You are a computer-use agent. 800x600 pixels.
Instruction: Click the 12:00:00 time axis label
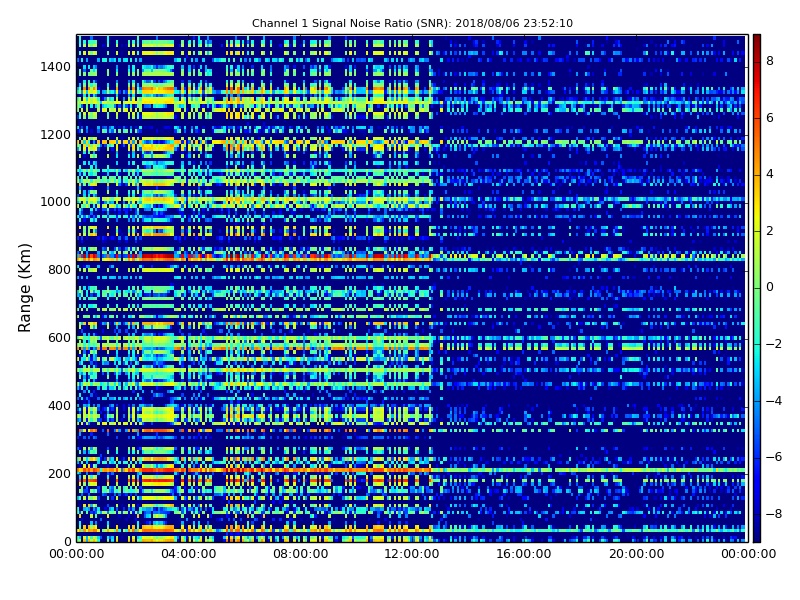click(412, 554)
